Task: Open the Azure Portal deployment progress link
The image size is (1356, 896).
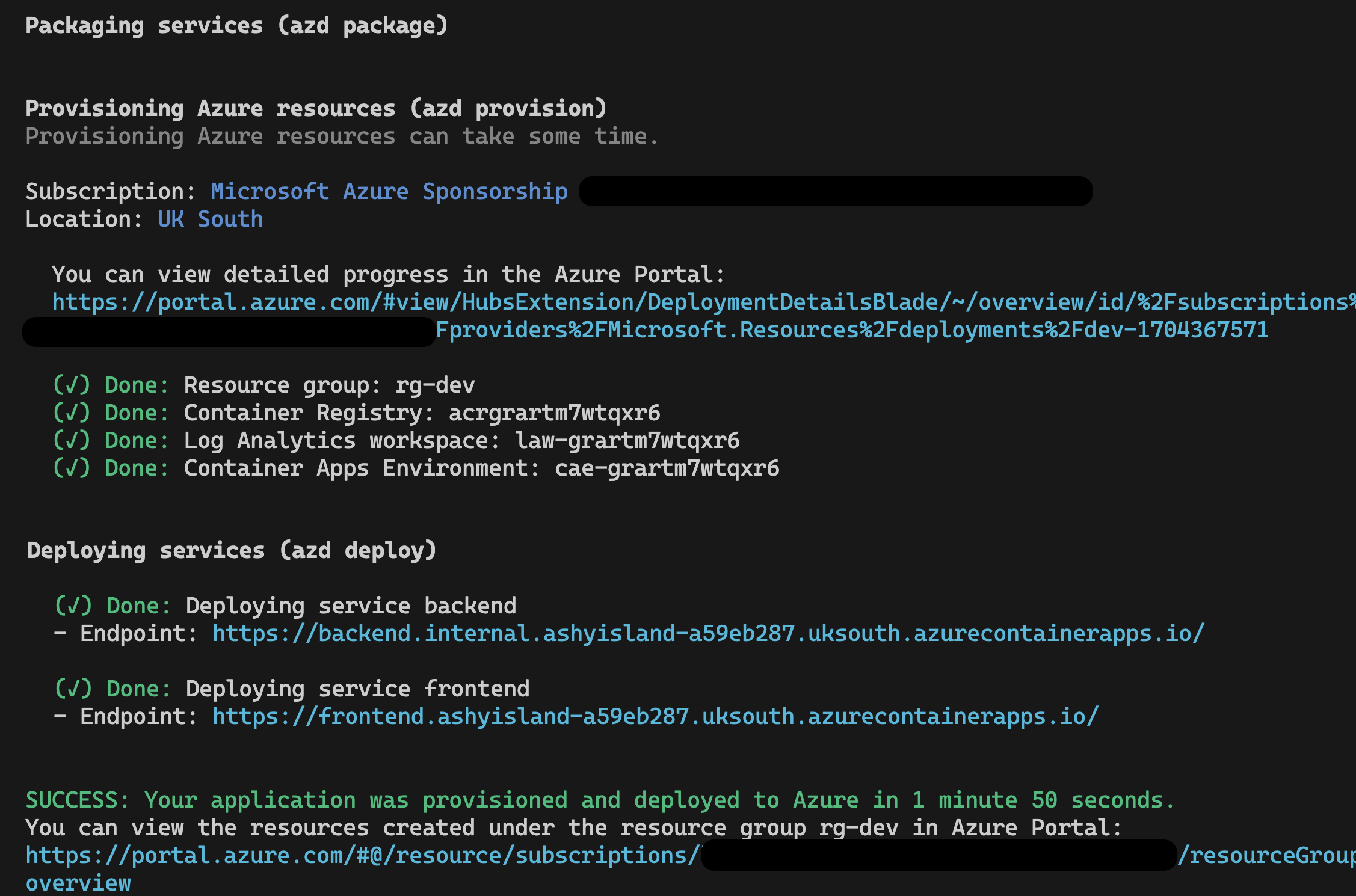Action: tap(703, 302)
